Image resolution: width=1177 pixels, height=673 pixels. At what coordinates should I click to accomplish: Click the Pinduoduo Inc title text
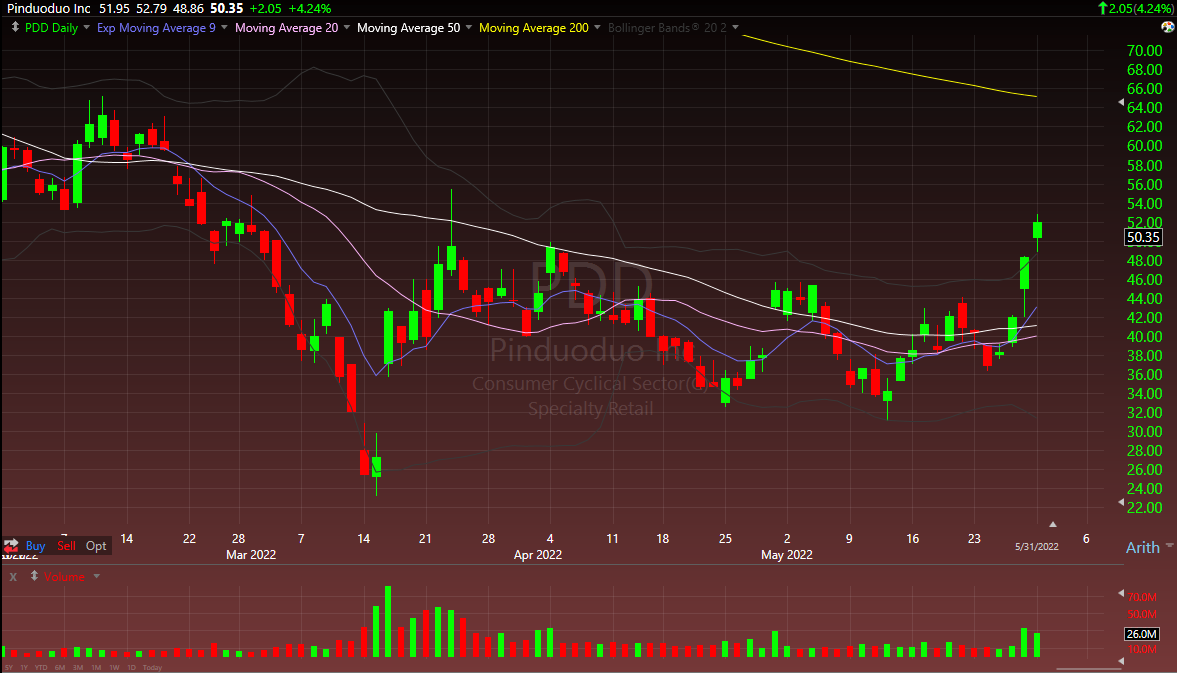coord(48,8)
